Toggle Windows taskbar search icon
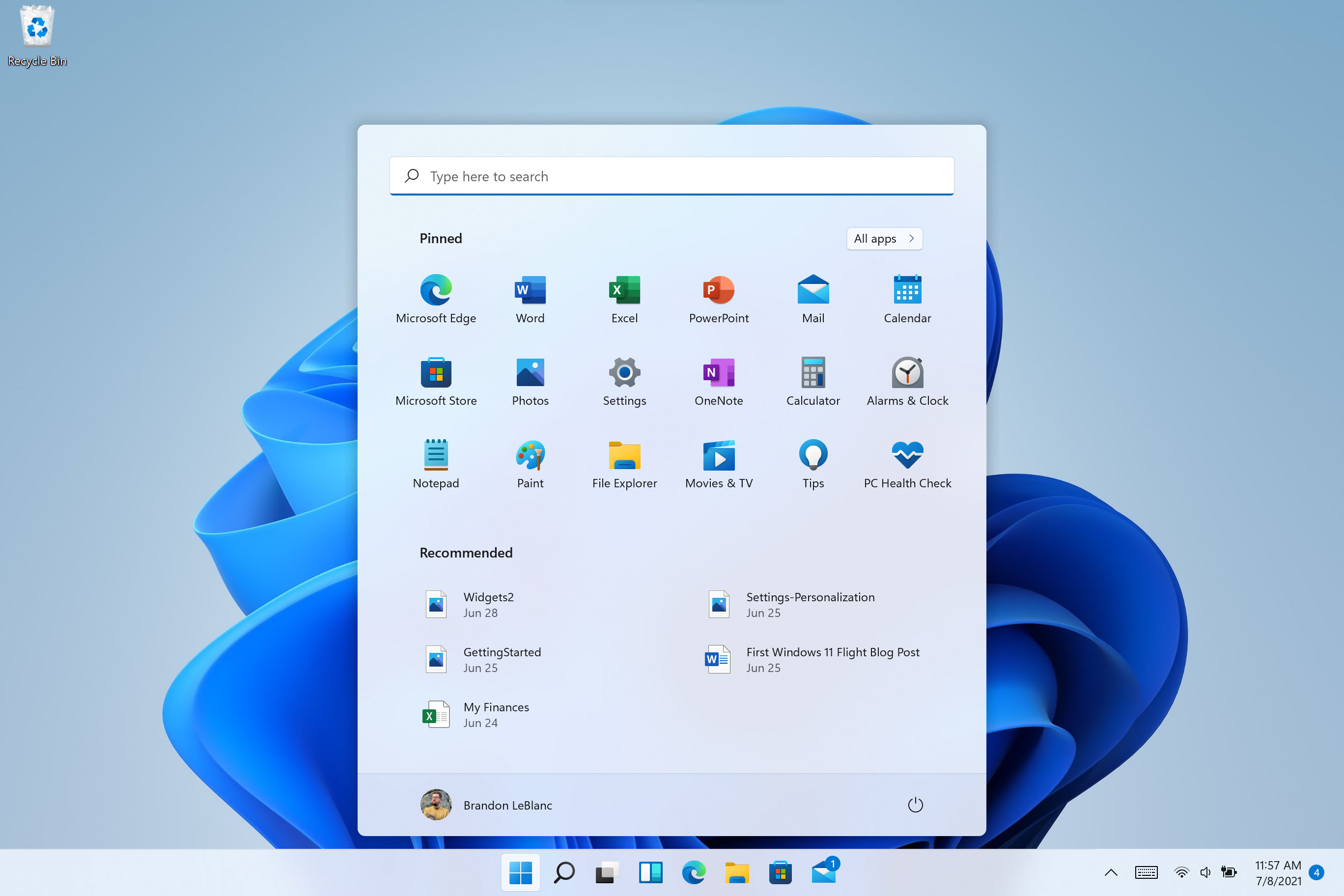Viewport: 1344px width, 896px height. [562, 868]
